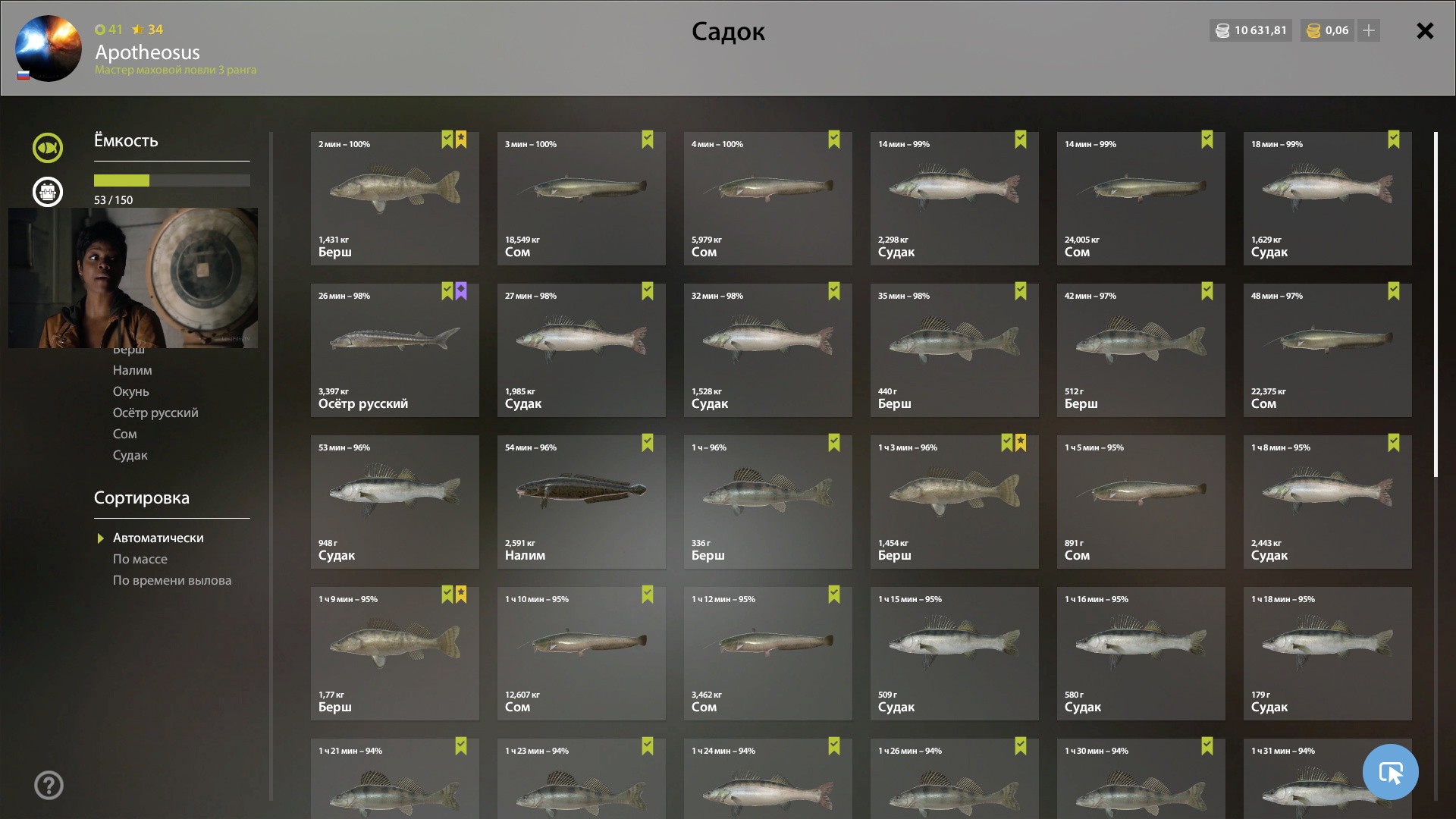Sort by catch time По времени вылова
This screenshot has height=819, width=1456.
(172, 580)
